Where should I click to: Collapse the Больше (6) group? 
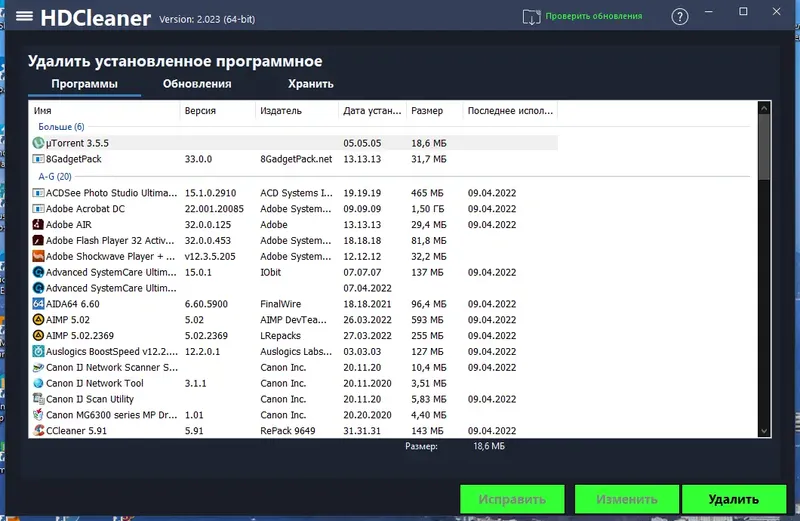(x=61, y=127)
